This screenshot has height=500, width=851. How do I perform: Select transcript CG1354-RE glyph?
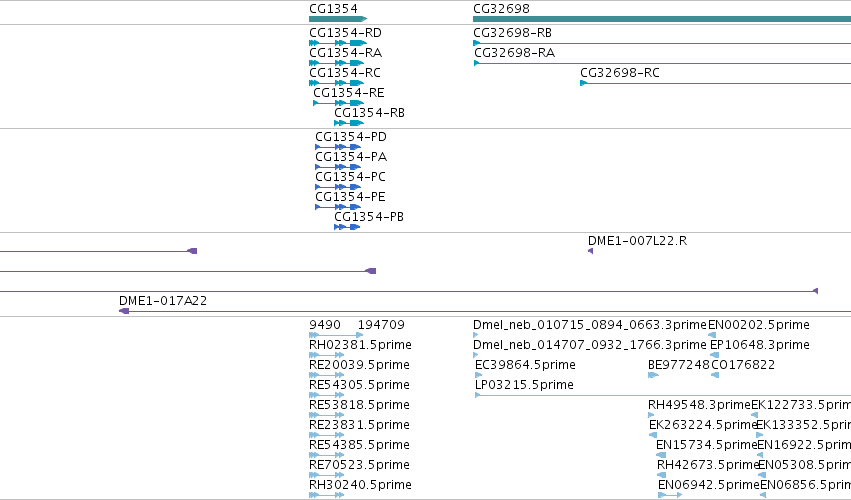coord(339,103)
